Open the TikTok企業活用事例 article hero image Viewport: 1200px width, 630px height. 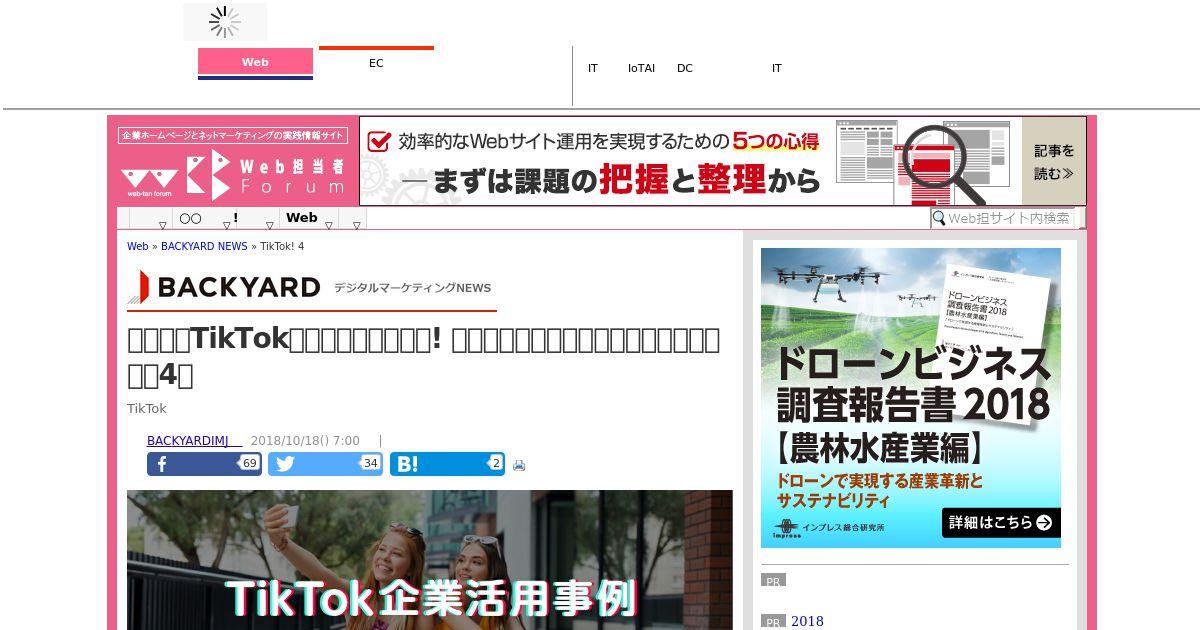click(x=430, y=560)
